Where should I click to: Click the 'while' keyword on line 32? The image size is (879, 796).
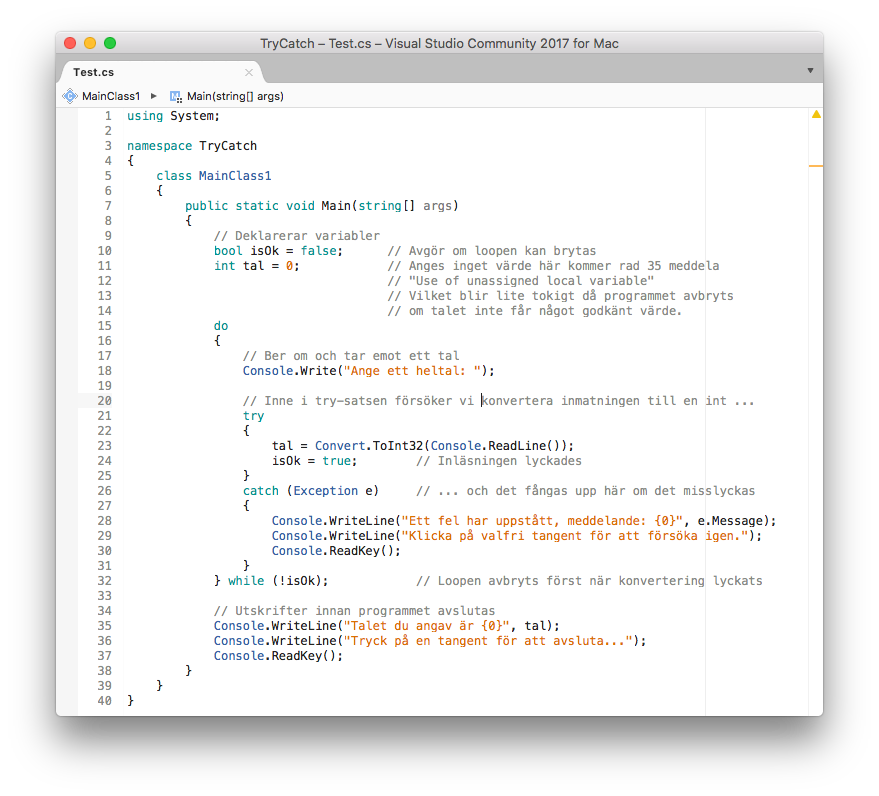pos(246,581)
